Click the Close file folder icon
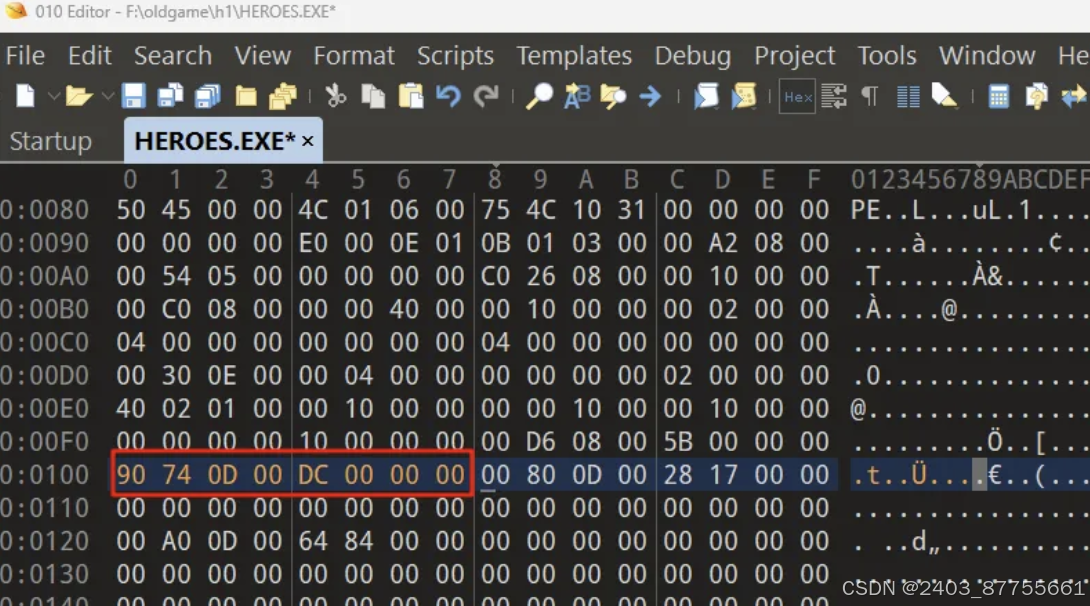The height and width of the screenshot is (606, 1090). tap(246, 96)
